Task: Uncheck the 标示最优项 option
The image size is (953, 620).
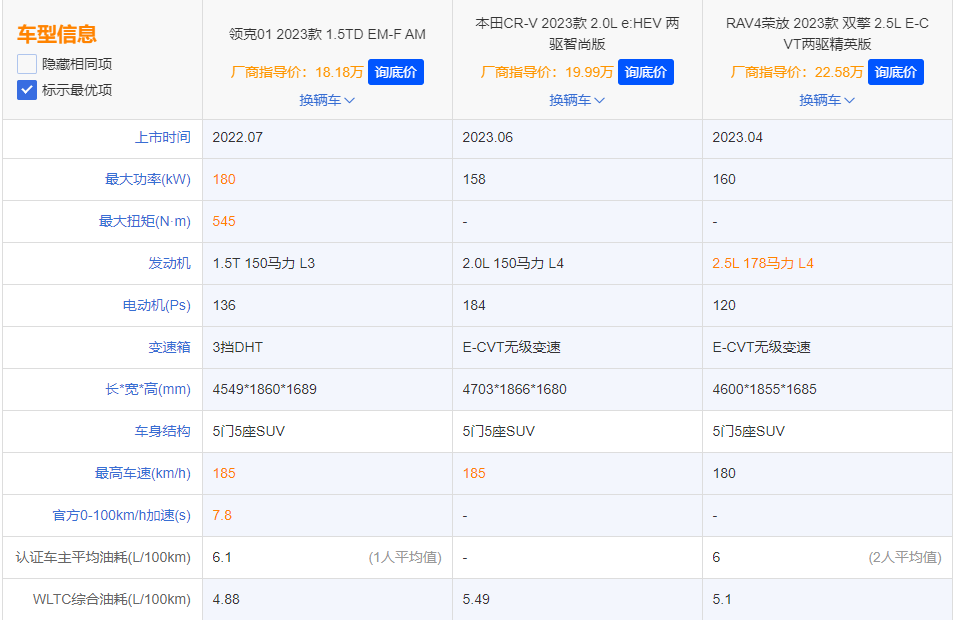Action: click(26, 90)
